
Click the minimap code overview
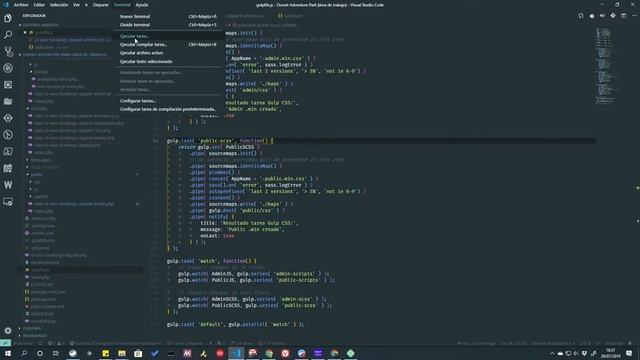[x=607, y=65]
